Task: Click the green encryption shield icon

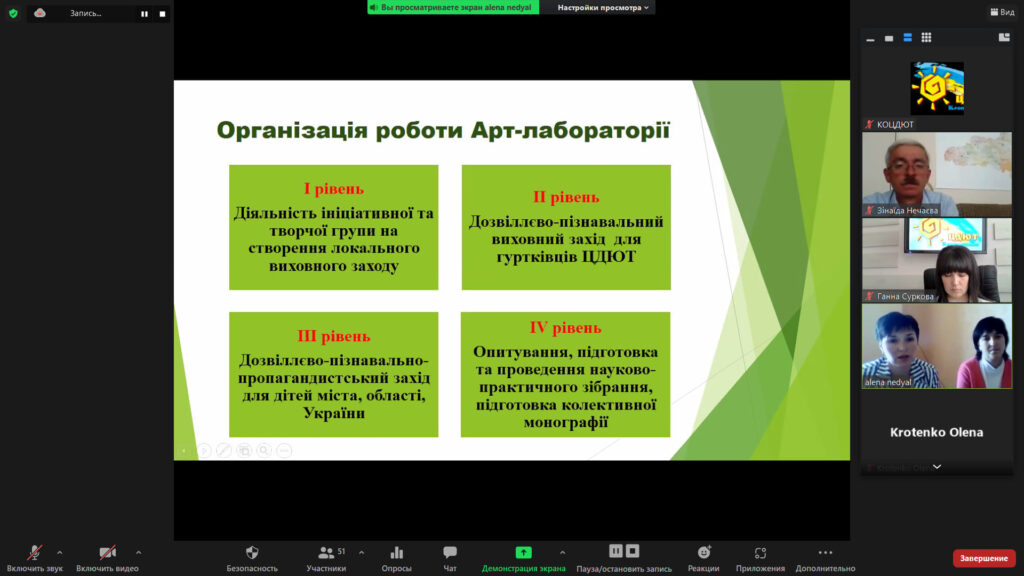Action: pyautogui.click(x=13, y=13)
